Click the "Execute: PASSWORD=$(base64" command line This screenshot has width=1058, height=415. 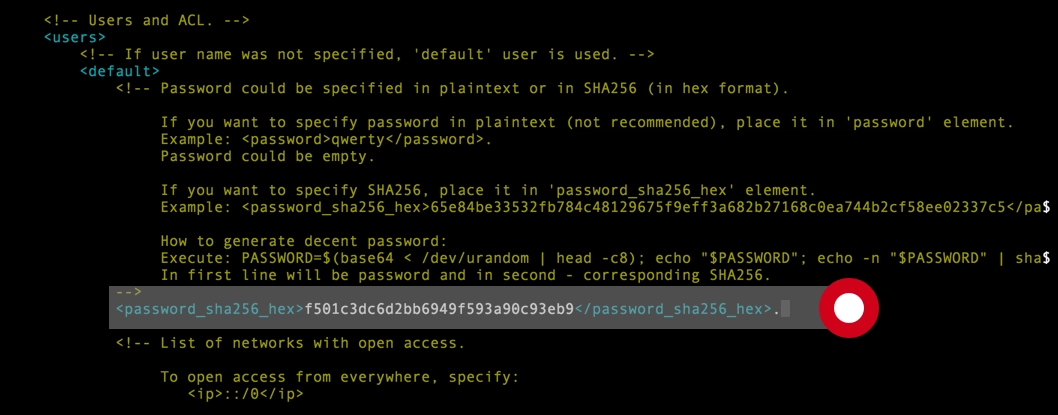pyautogui.click(x=605, y=258)
